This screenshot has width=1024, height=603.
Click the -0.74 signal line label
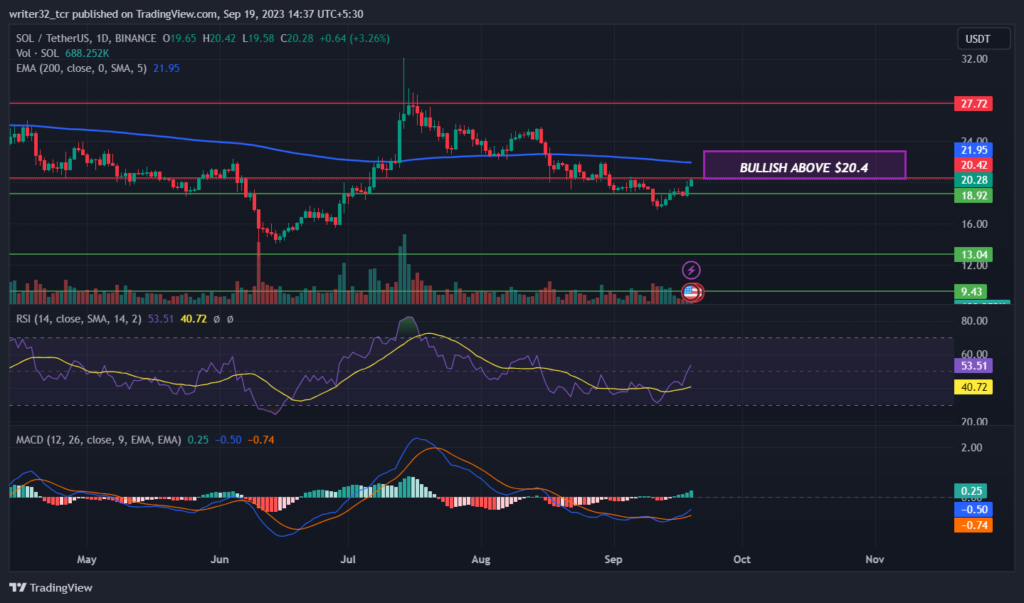[973, 525]
